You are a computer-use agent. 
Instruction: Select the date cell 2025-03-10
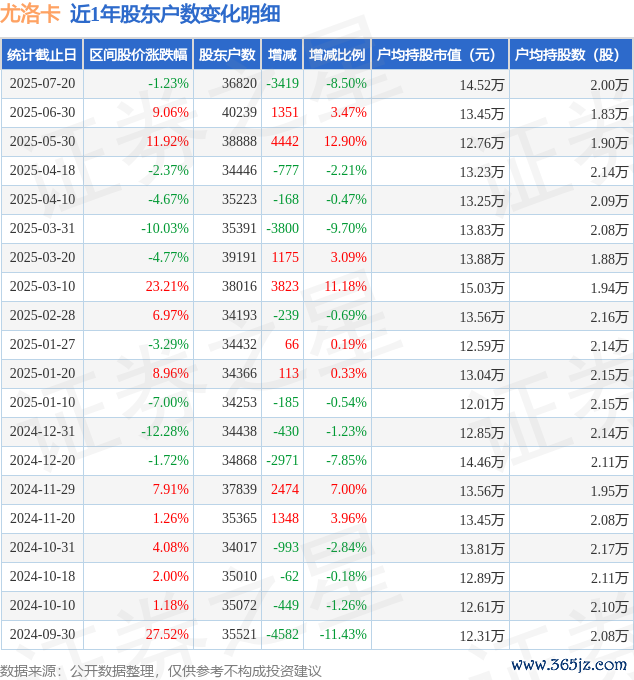tap(42, 286)
